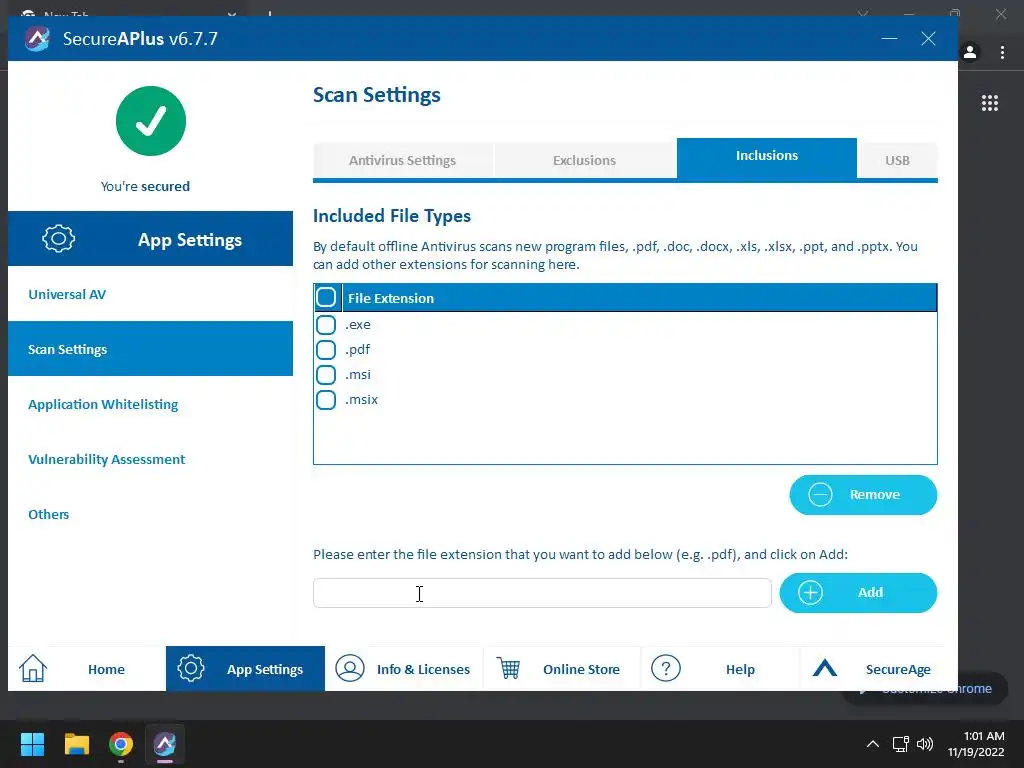Image resolution: width=1024 pixels, height=768 pixels.
Task: Open the Online Store page
Action: coord(562,669)
